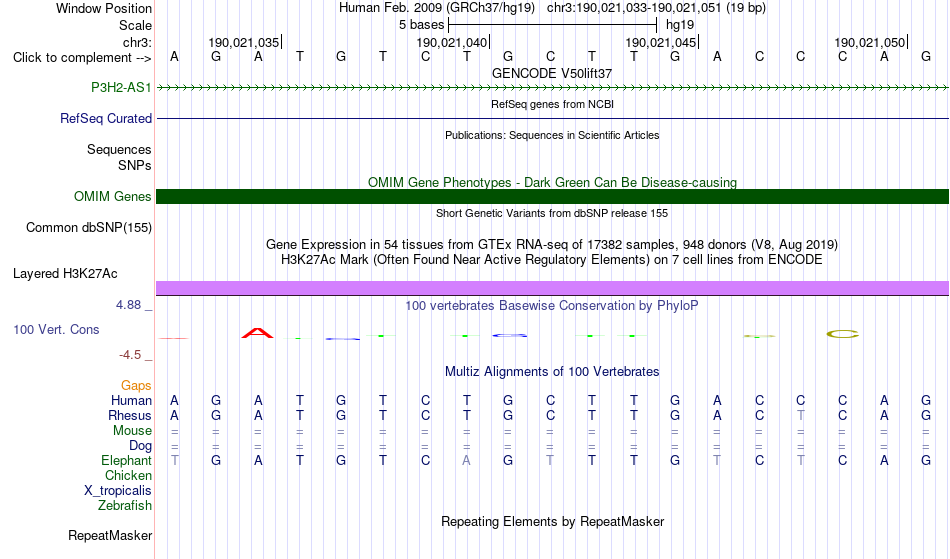
Task: Click the green P3H2-AS1 arrowed intron line
Action: [553, 88]
